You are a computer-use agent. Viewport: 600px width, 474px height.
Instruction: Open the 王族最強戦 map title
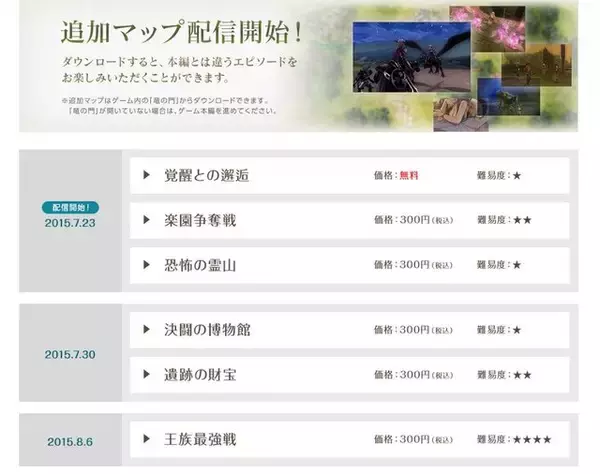200,439
